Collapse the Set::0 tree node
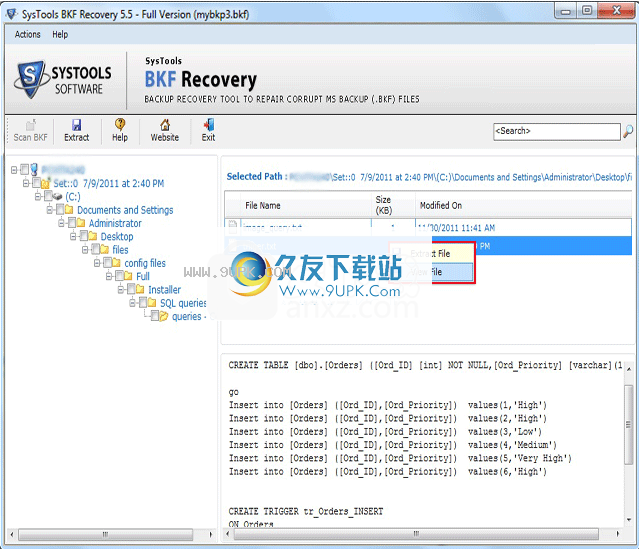Screen dimensions: 639x549 [26, 183]
